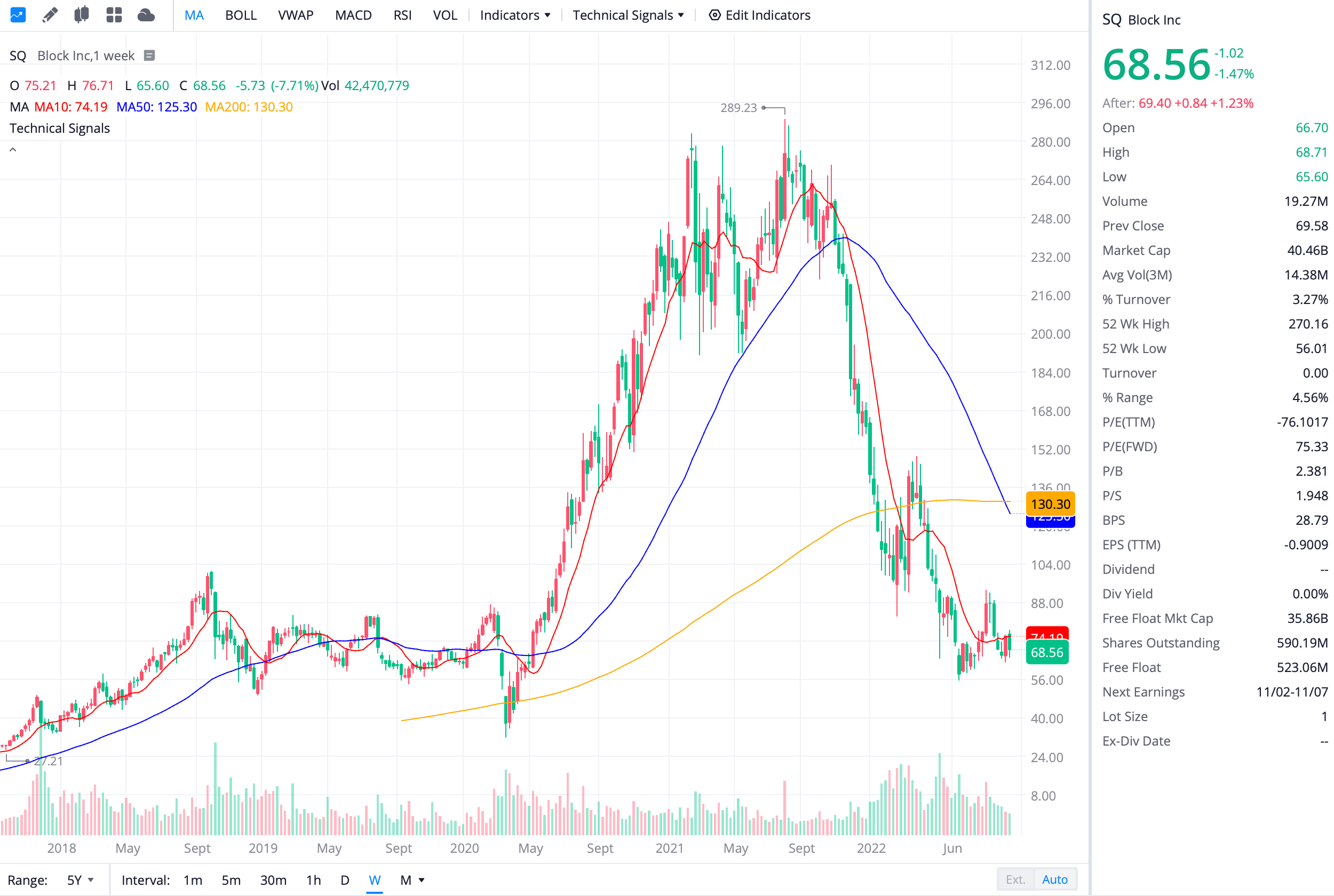
Task: Click the note icon beside Block Inc,1 week
Action: pos(149,55)
